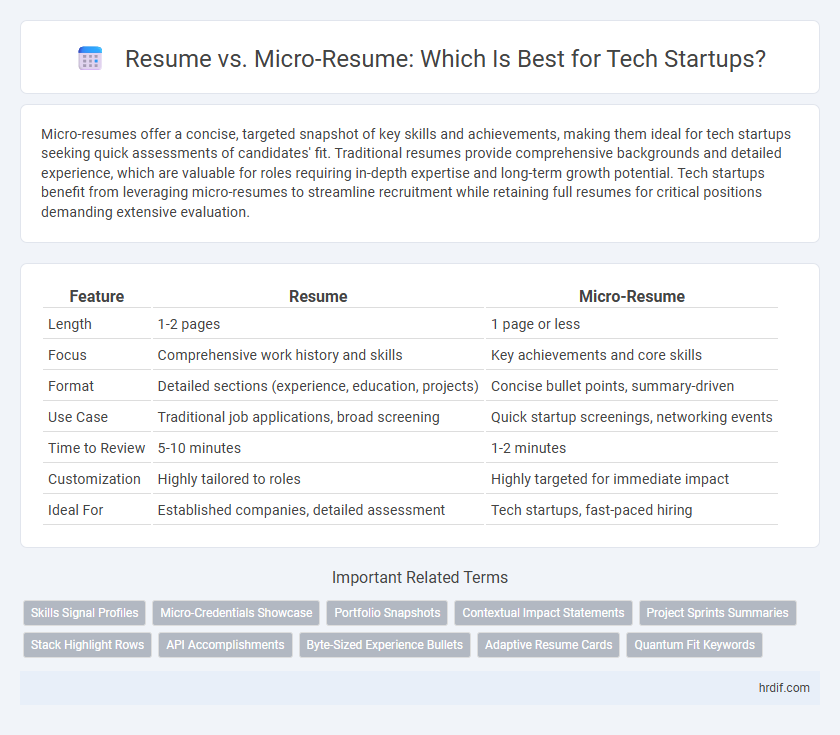The width and height of the screenshot is (840, 735).
Task: Select the '1 page or less' cell
Action: pyautogui.click(x=632, y=324)
